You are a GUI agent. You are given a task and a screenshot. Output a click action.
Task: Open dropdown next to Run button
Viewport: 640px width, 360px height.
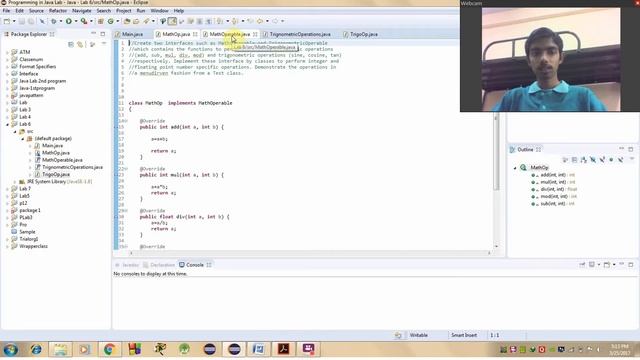pos(76,21)
